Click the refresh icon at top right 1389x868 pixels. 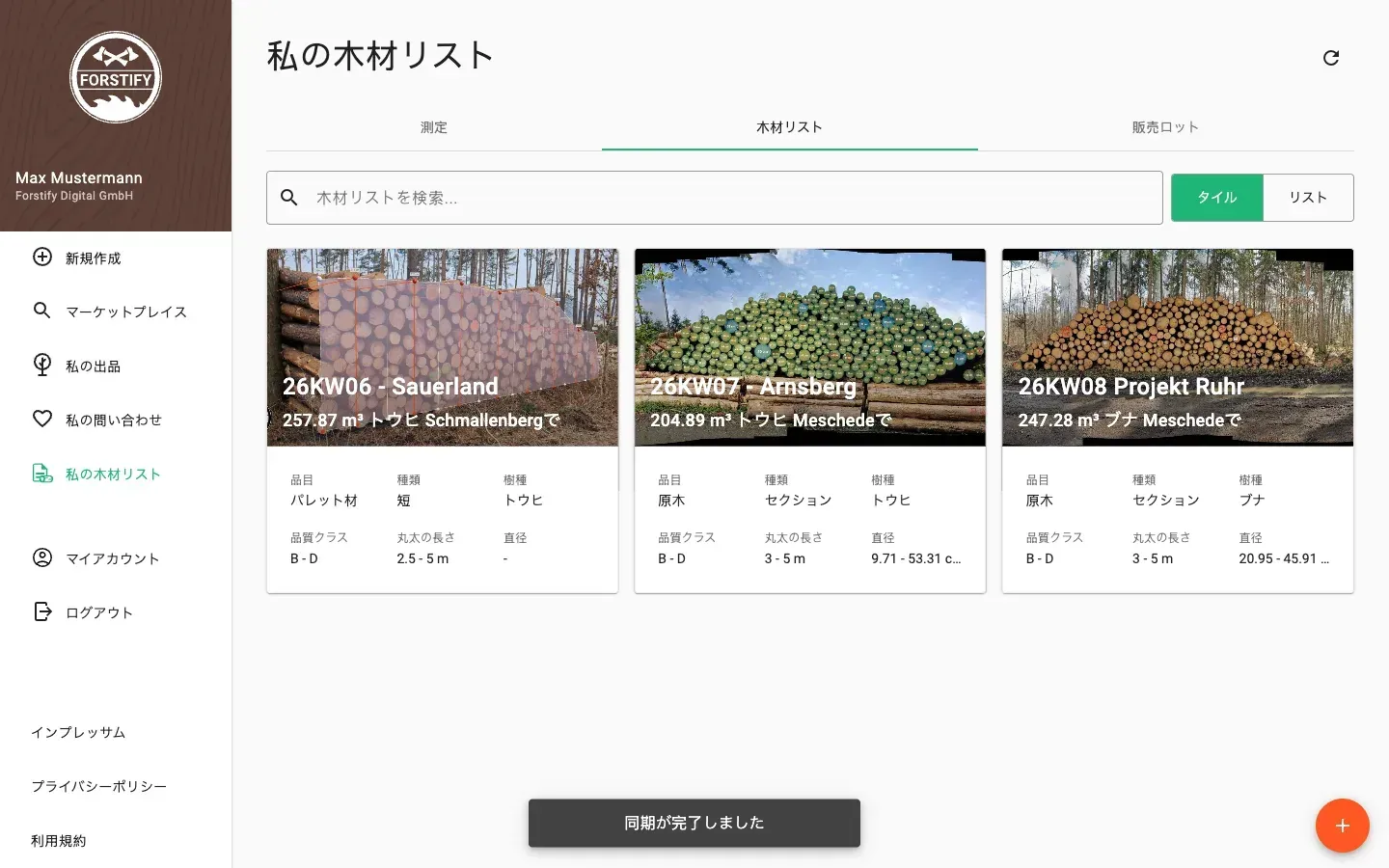[1331, 58]
